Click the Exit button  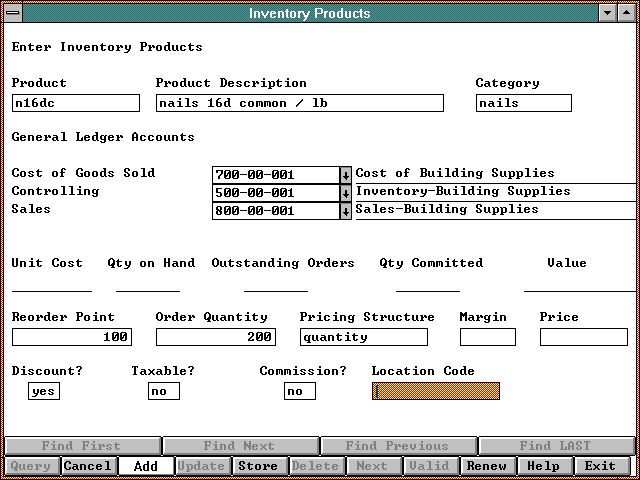[x=600, y=466]
